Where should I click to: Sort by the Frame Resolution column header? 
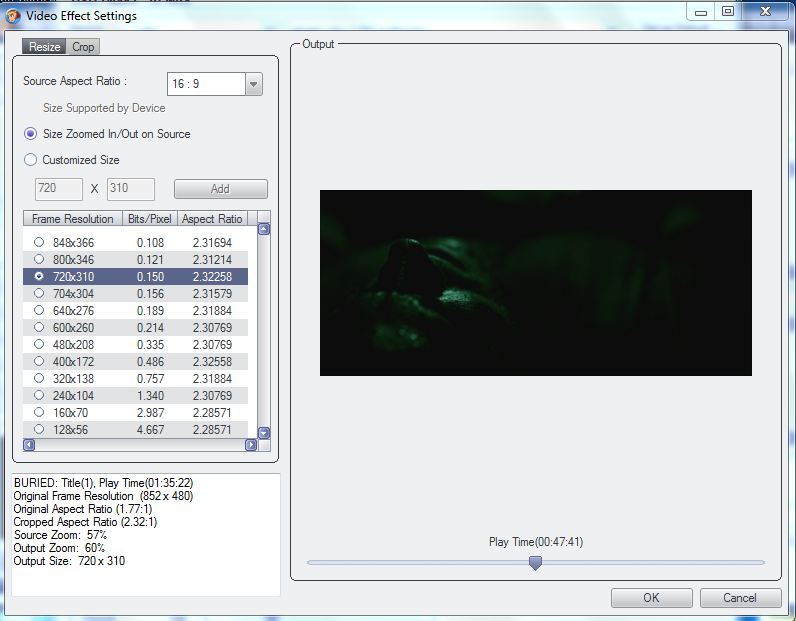pyautogui.click(x=73, y=219)
